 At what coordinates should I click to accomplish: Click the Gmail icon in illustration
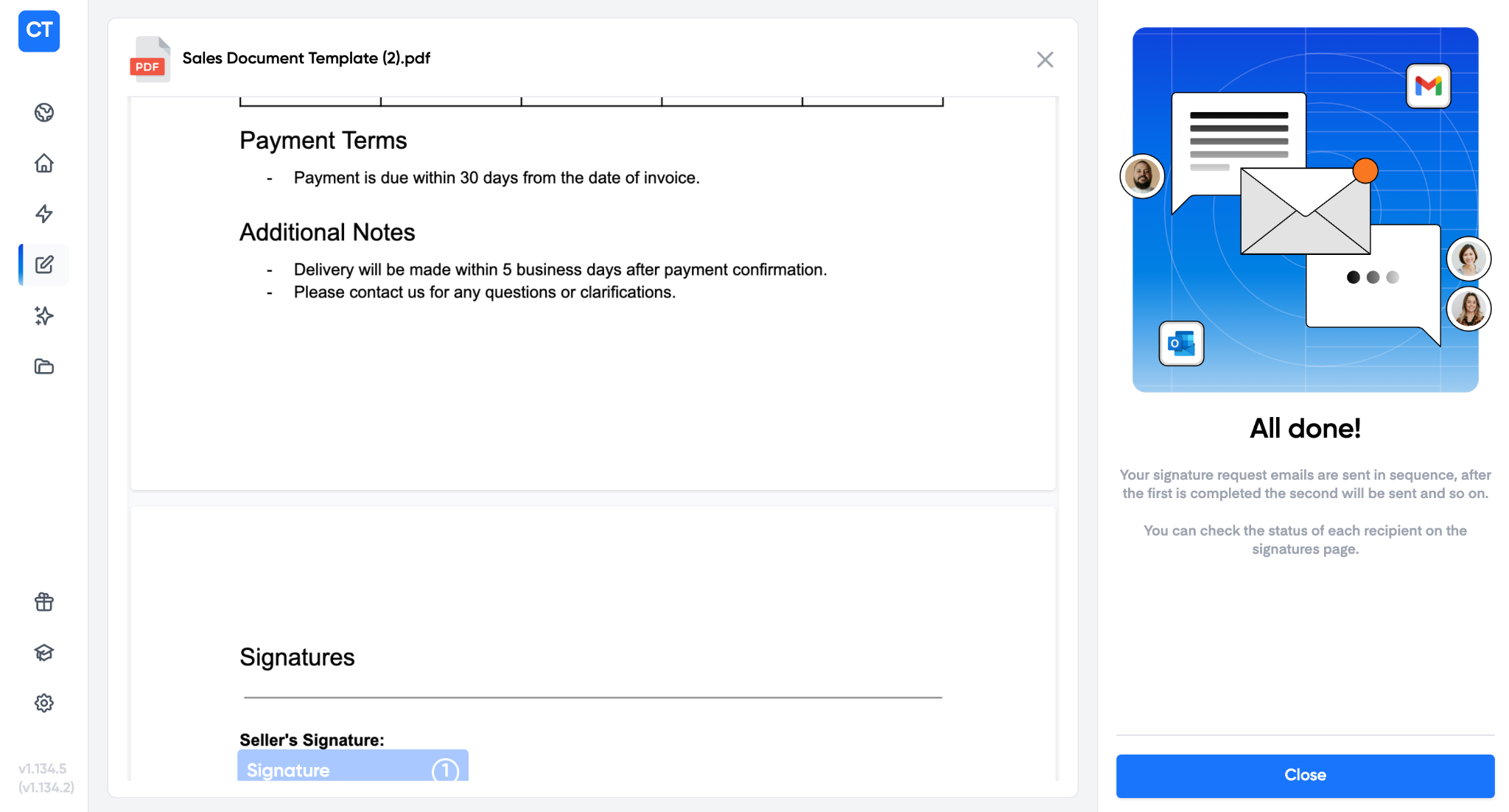pos(1428,86)
